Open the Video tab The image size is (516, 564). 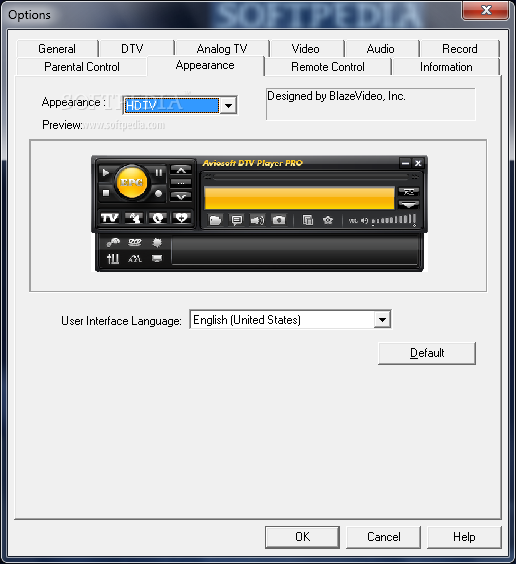tap(306, 49)
